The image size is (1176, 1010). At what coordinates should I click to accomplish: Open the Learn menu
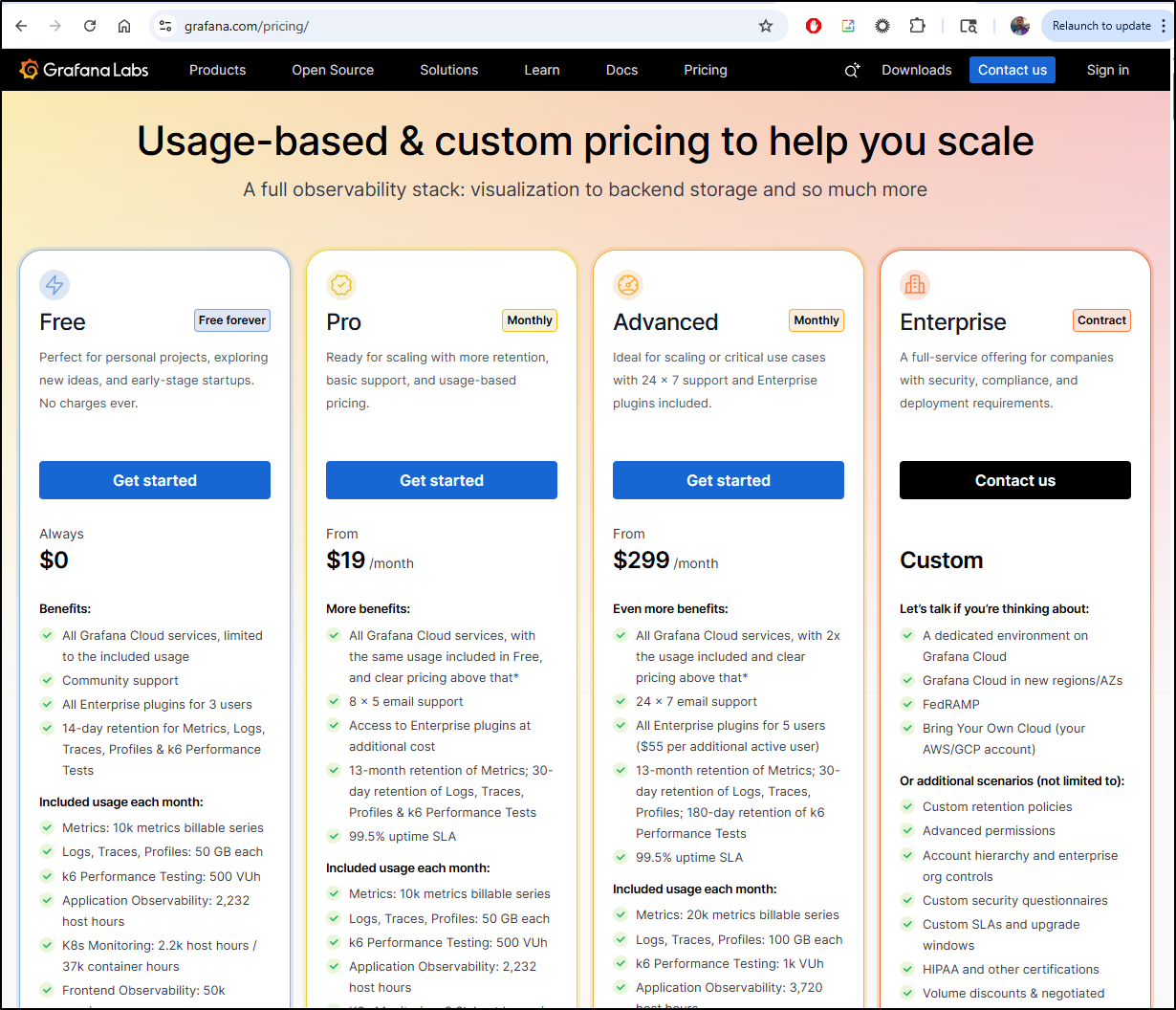click(x=542, y=70)
